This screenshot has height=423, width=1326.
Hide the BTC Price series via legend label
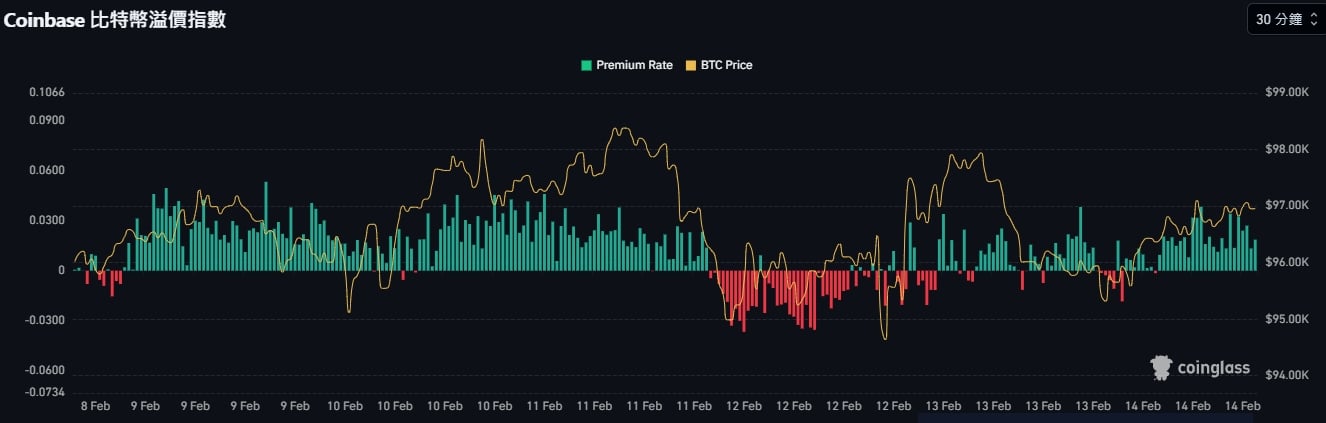coord(727,65)
